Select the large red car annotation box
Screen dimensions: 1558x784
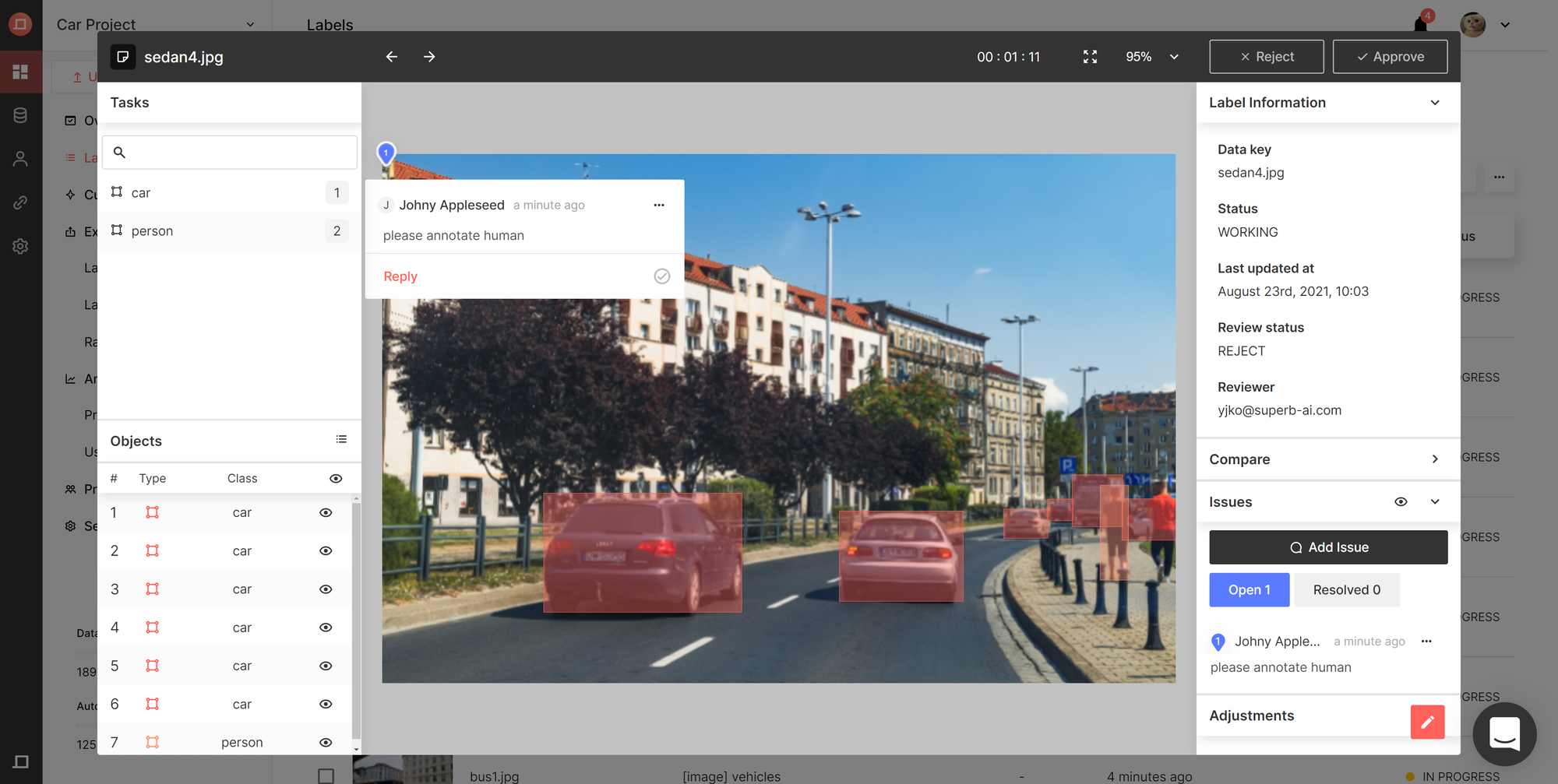click(x=643, y=553)
